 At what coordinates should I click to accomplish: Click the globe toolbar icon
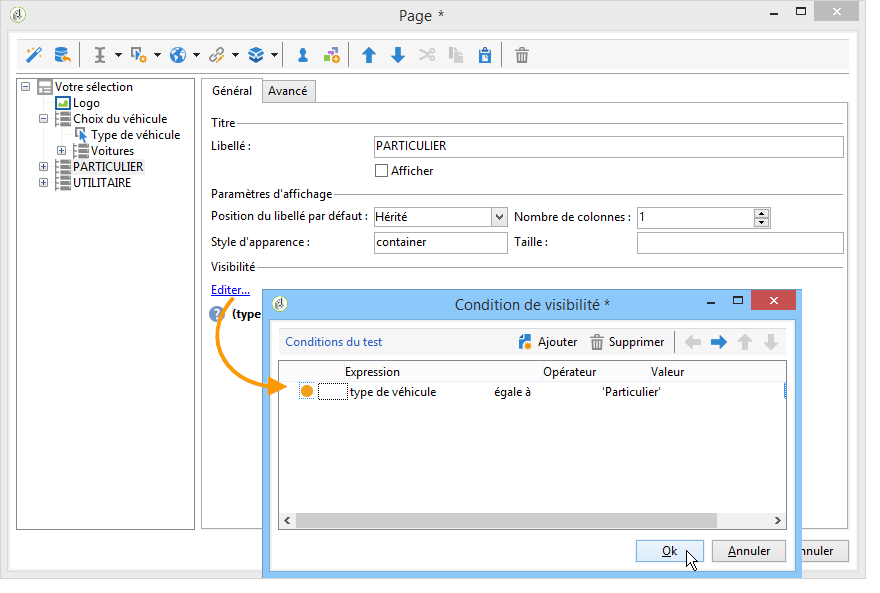click(178, 55)
